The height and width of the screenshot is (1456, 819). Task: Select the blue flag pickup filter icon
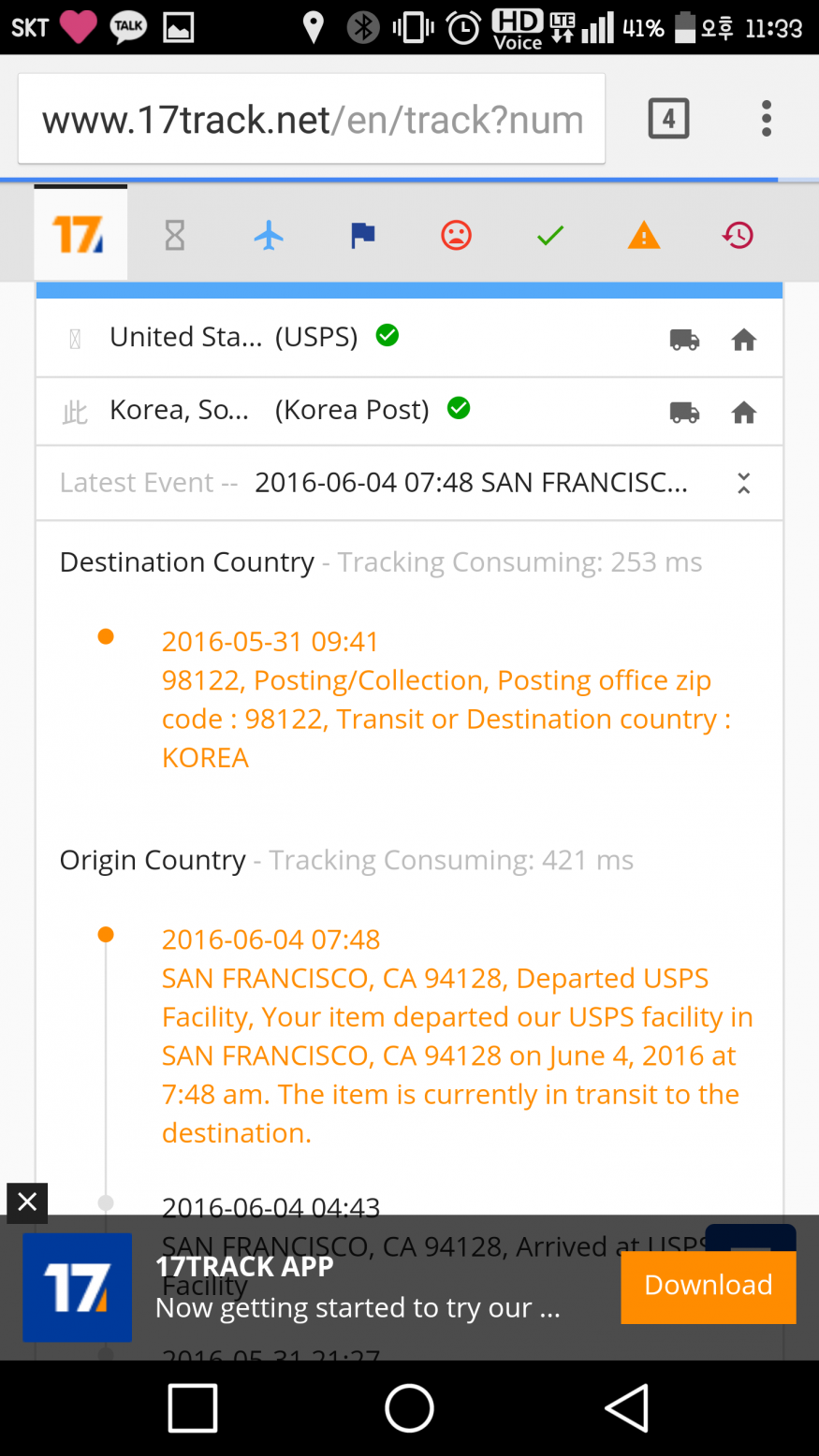point(362,235)
